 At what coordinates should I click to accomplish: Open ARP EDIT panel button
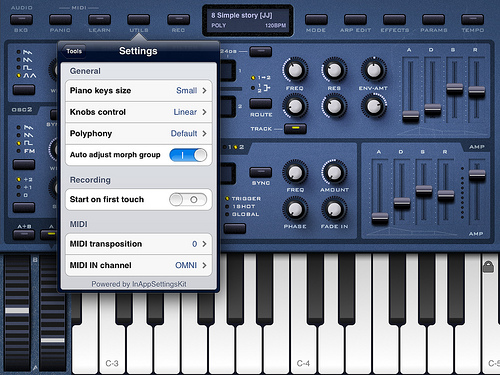tap(355, 19)
